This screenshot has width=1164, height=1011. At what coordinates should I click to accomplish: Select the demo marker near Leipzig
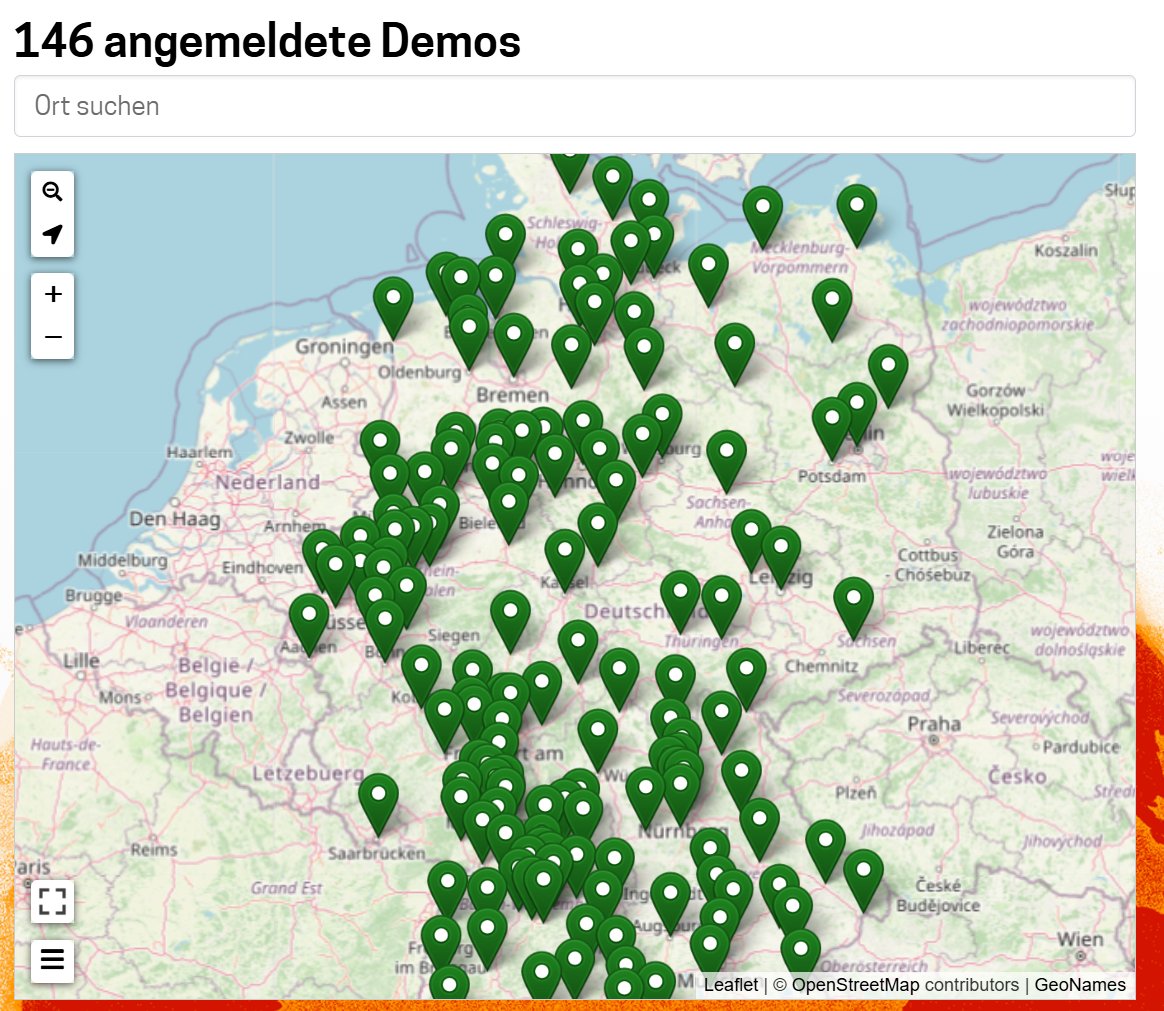[780, 545]
